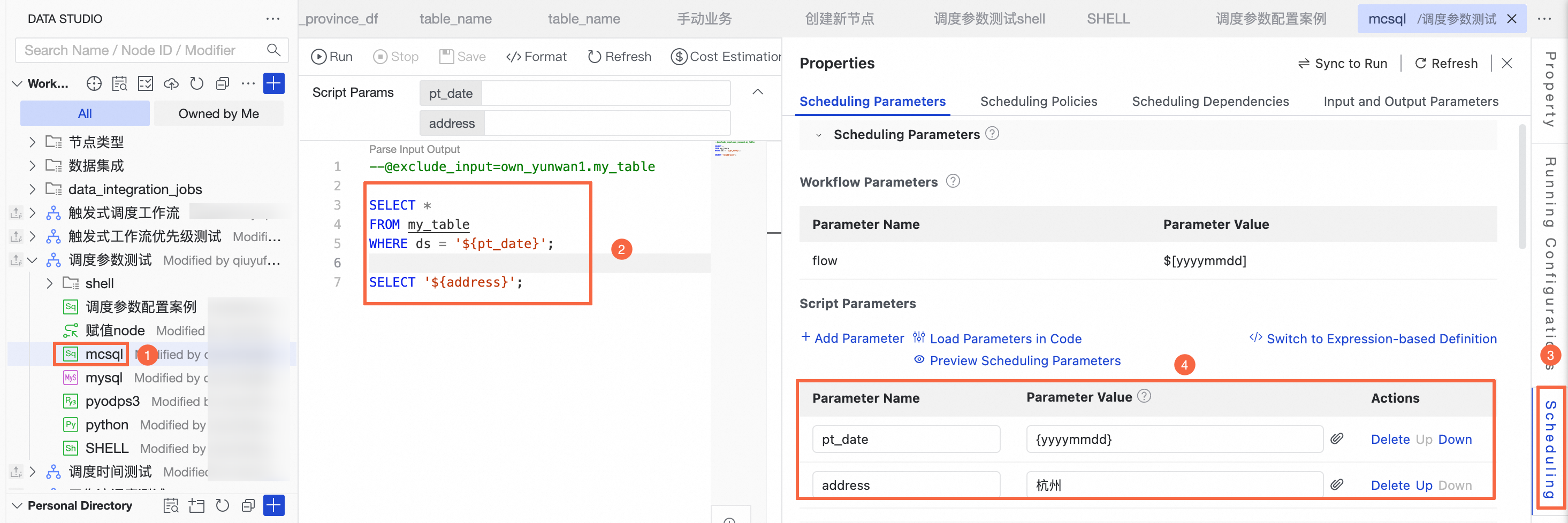Viewport: 1568px width, 523px height.
Task: Run the mcsql script
Action: tap(332, 57)
